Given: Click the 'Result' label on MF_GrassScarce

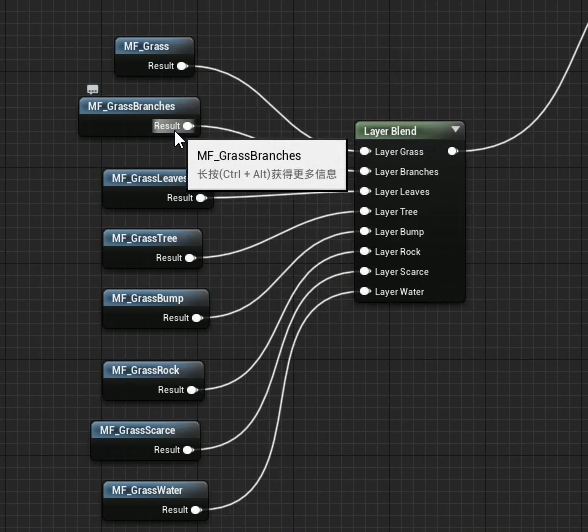Looking at the screenshot, I should [x=167, y=450].
